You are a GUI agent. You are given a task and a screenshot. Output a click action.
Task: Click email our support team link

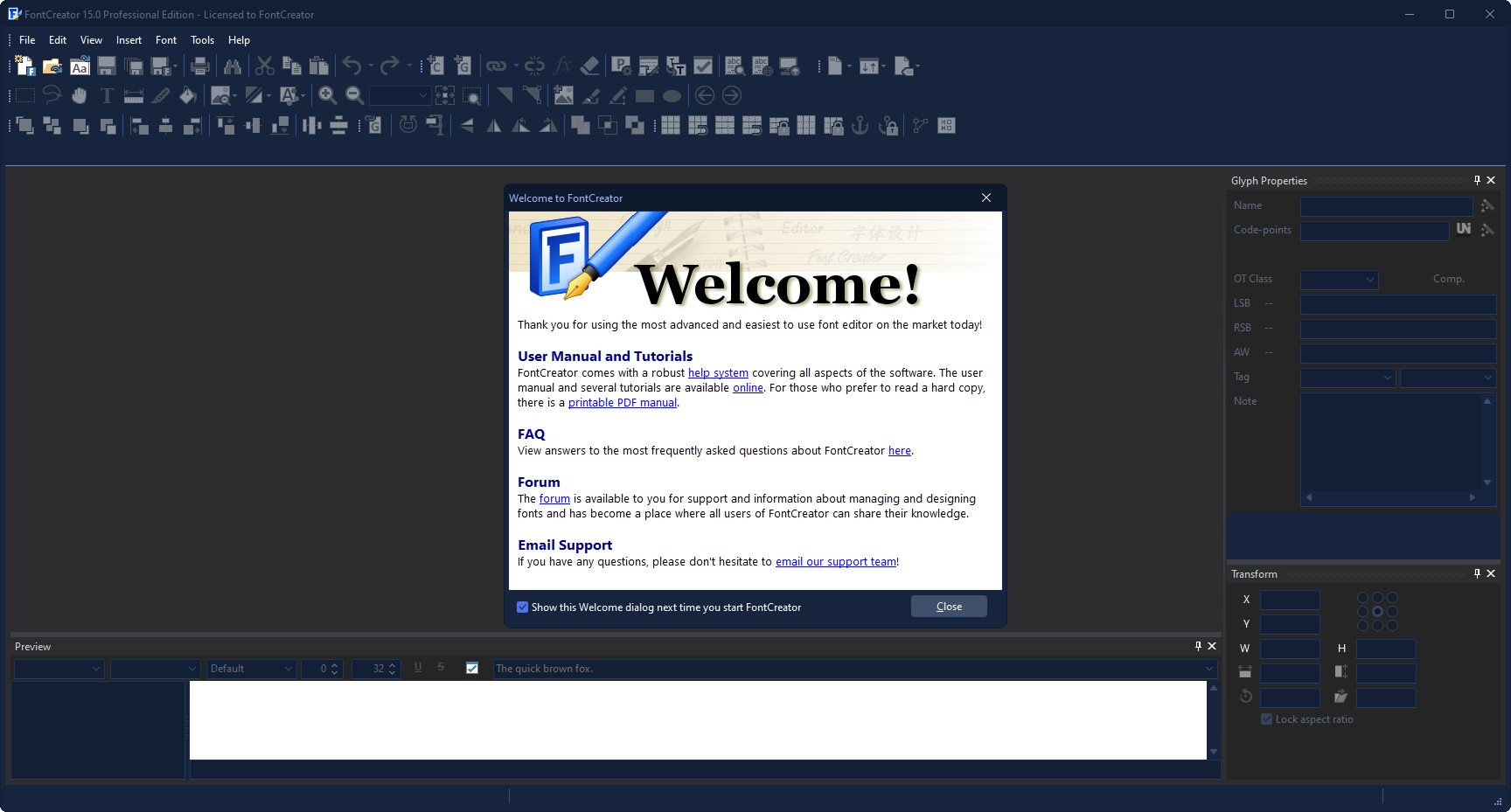[836, 562]
